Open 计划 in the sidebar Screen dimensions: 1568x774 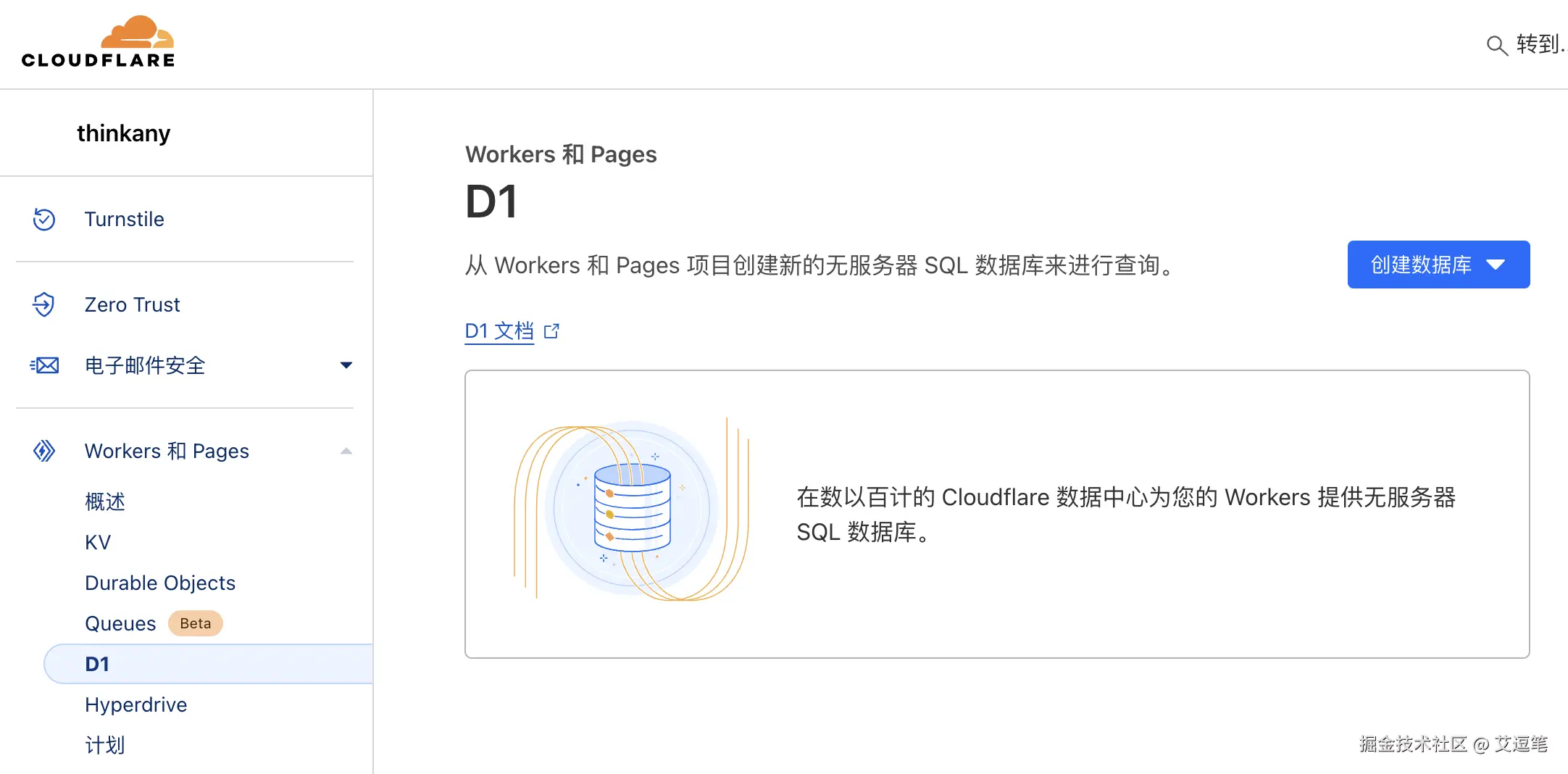tap(105, 745)
